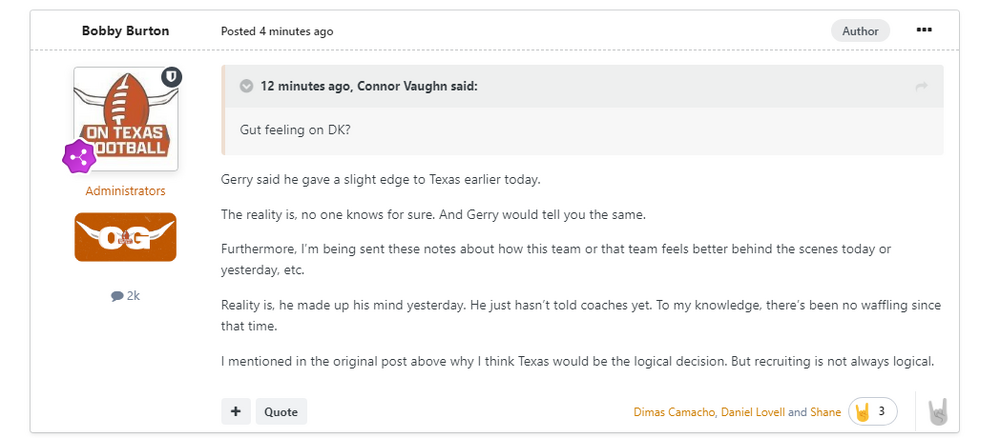Image resolution: width=1000 pixels, height=438 pixels.
Task: Click the 2k posts comment icon
Action: [x=118, y=296]
